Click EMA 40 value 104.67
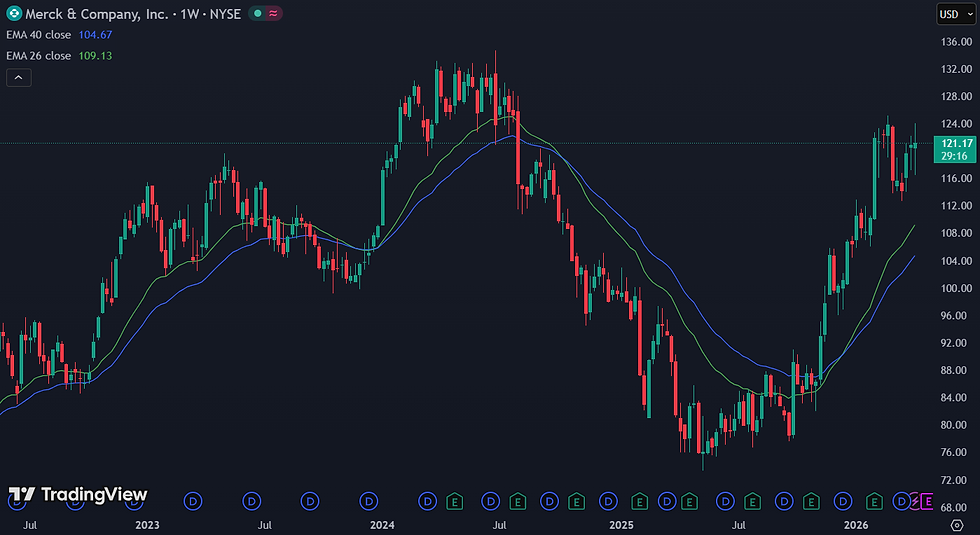Image resolution: width=980 pixels, height=535 pixels. [95, 35]
